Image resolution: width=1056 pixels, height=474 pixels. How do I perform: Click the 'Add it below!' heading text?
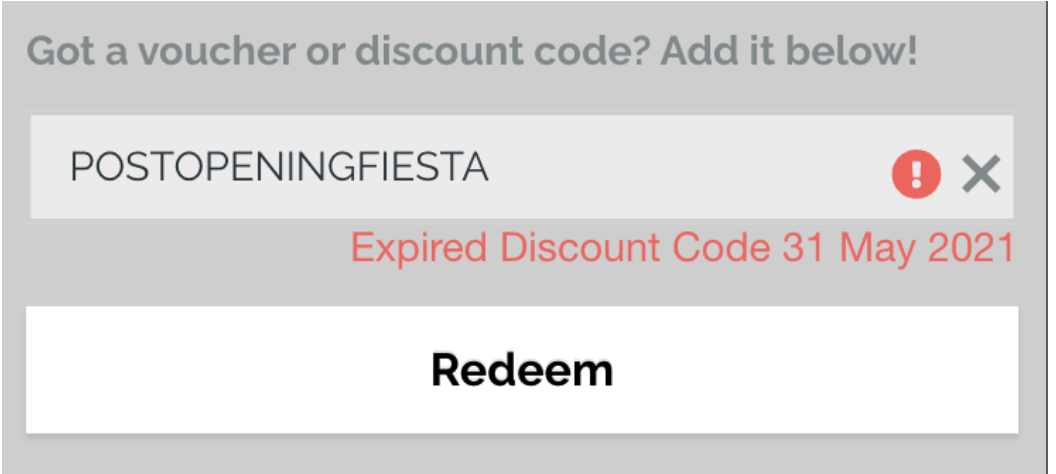click(788, 50)
